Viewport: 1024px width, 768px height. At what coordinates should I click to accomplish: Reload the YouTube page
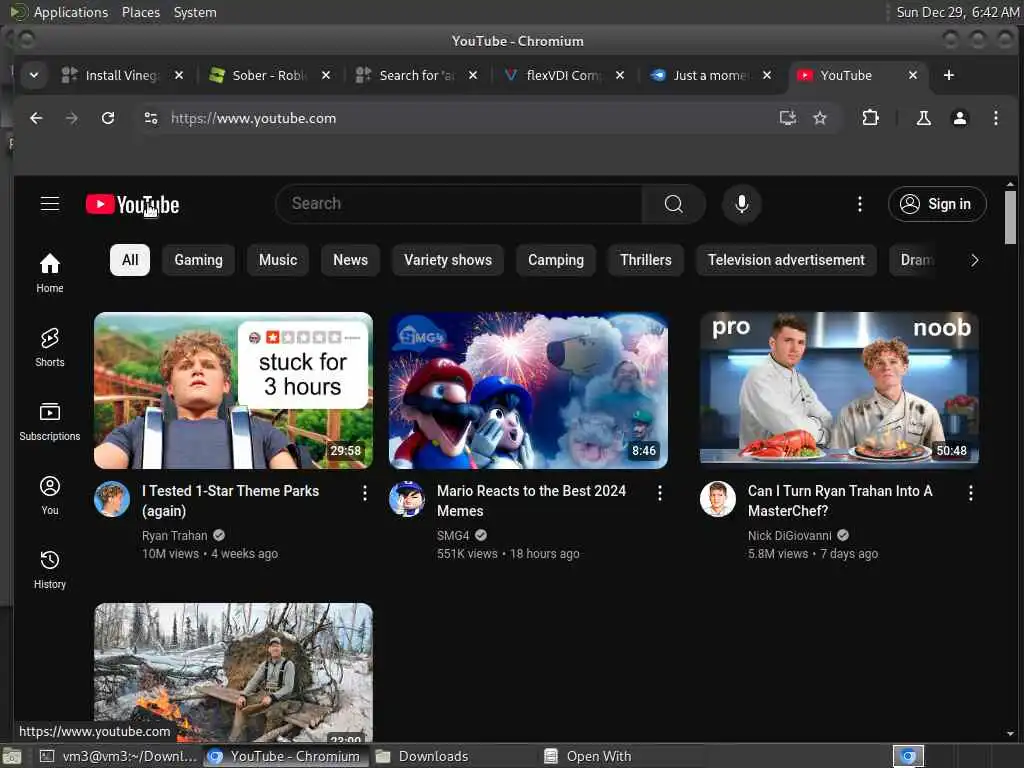108,118
